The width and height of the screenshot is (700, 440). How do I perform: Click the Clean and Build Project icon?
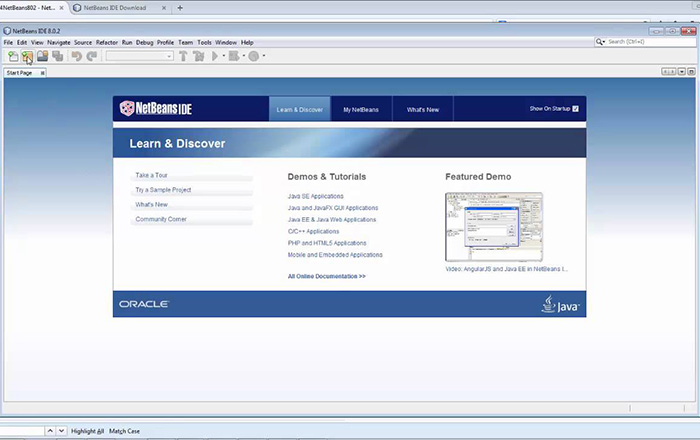[x=199, y=56]
